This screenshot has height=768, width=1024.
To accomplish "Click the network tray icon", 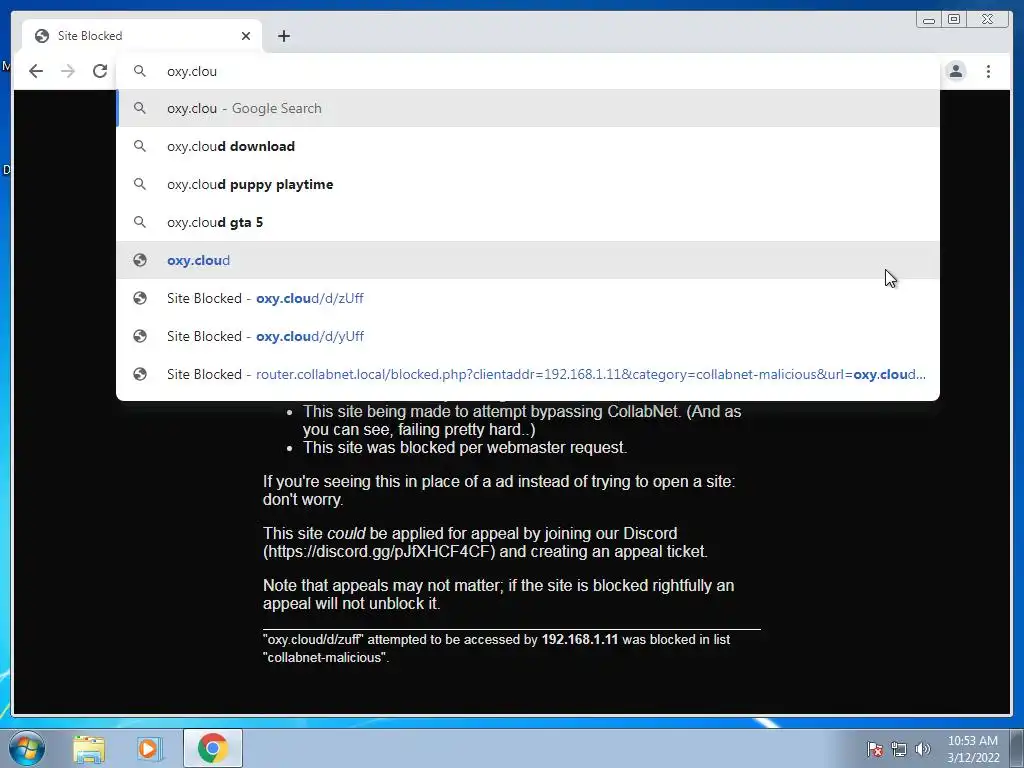I will tap(899, 749).
